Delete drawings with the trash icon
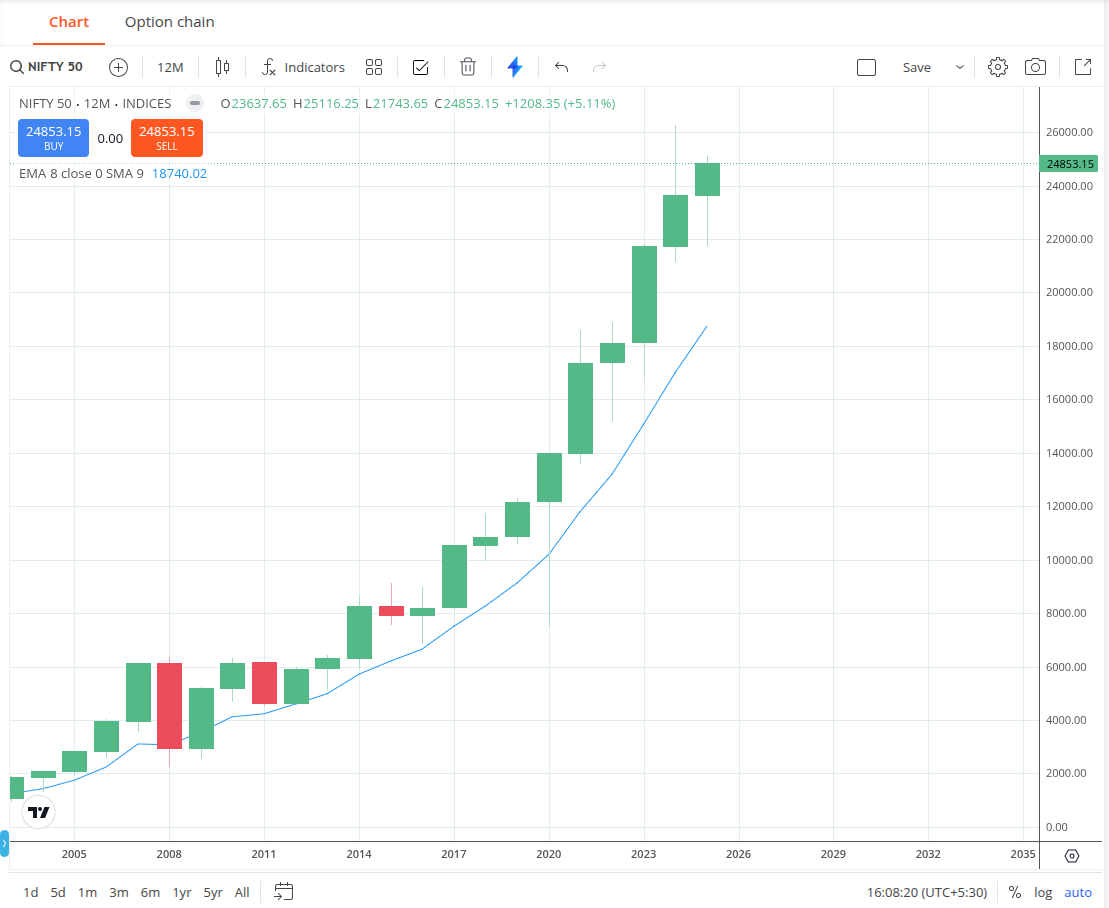This screenshot has width=1109, height=908. click(468, 67)
